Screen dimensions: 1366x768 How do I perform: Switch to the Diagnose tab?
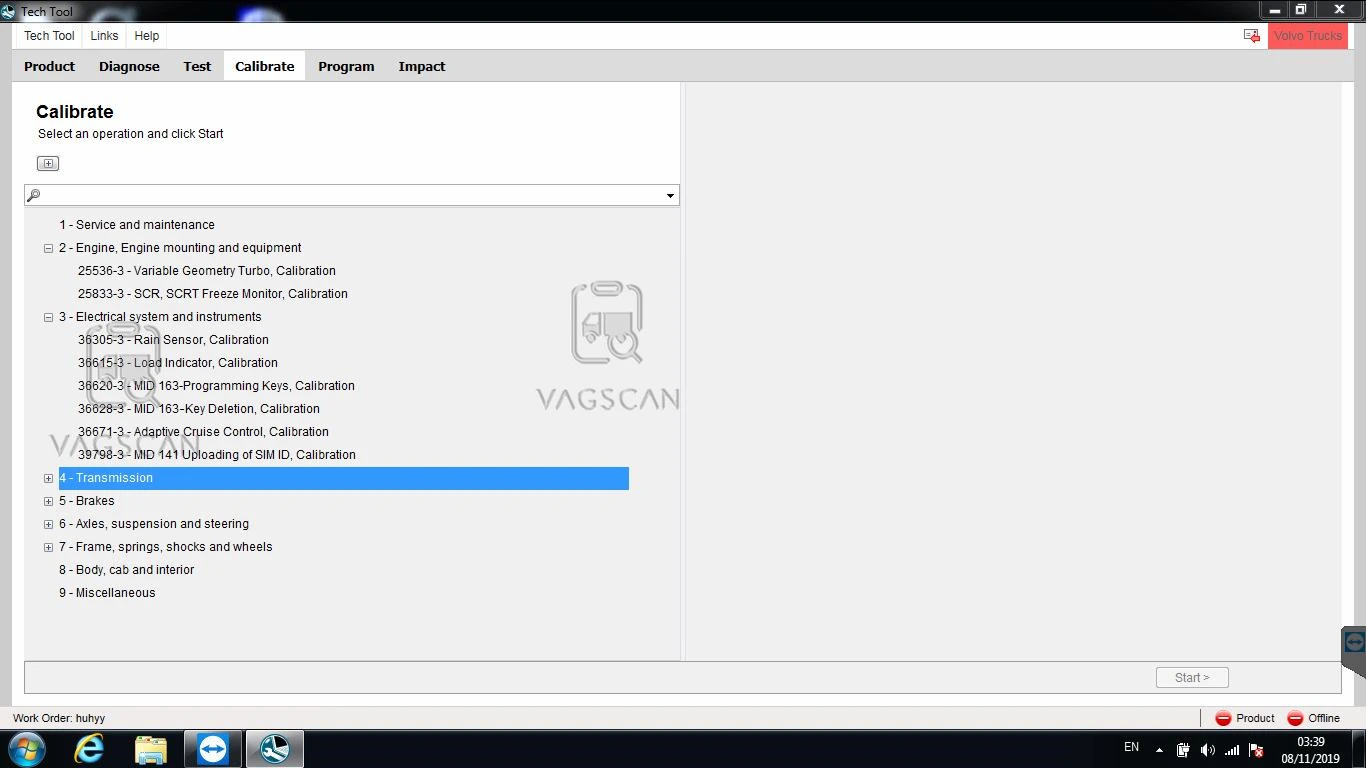click(129, 66)
